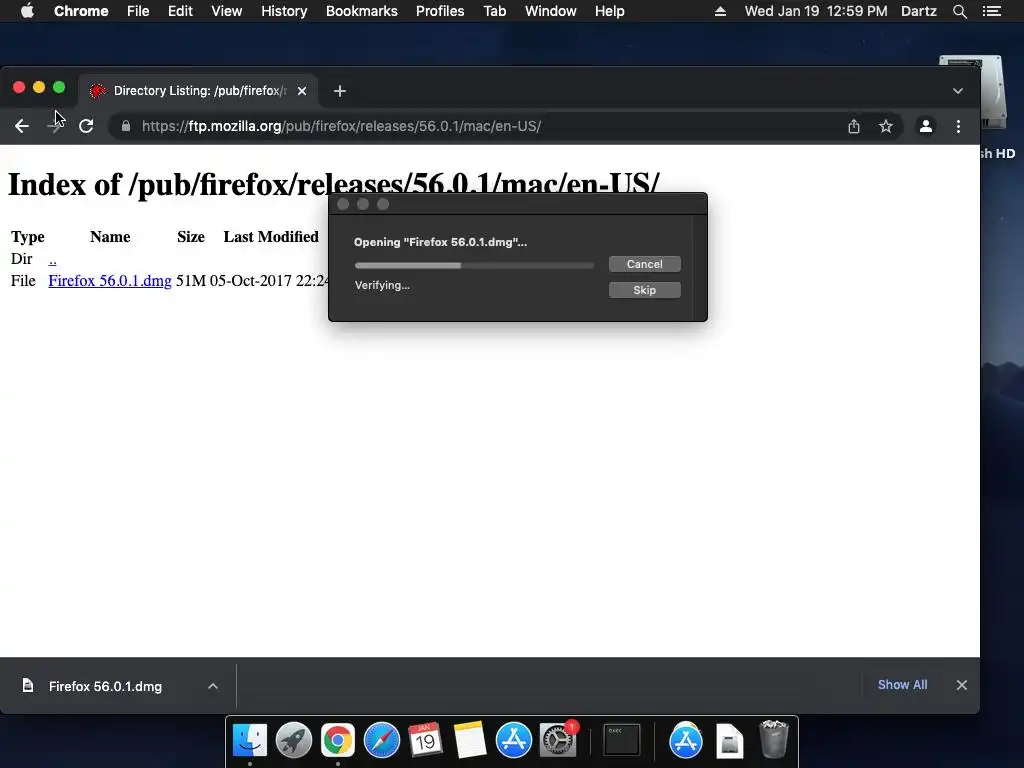Image resolution: width=1024 pixels, height=768 pixels.
Task: Click the Size column header
Action: pyautogui.click(x=191, y=236)
